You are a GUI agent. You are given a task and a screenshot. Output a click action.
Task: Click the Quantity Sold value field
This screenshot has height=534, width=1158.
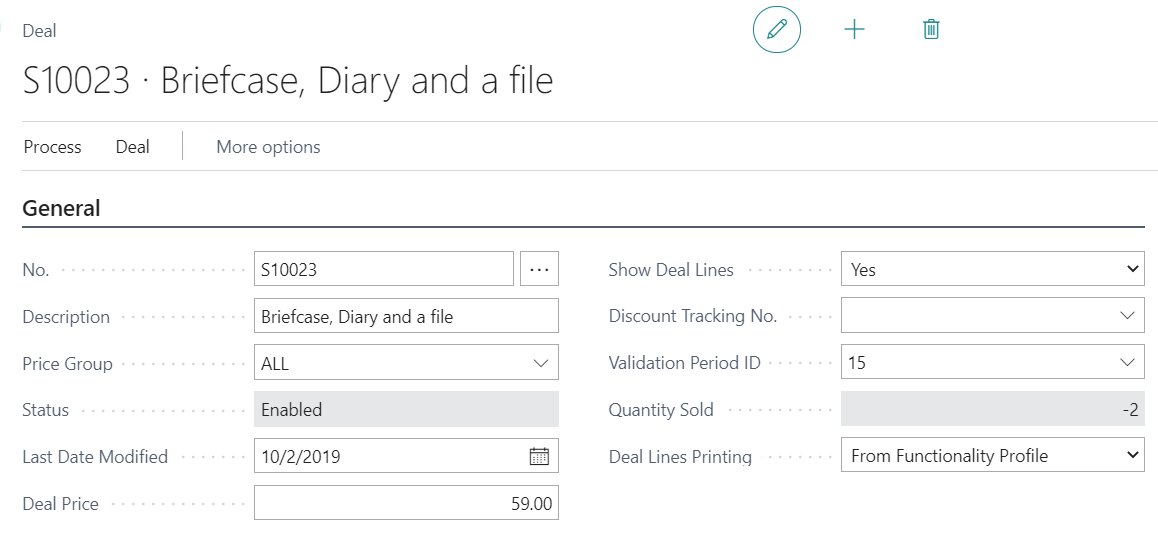coord(991,410)
